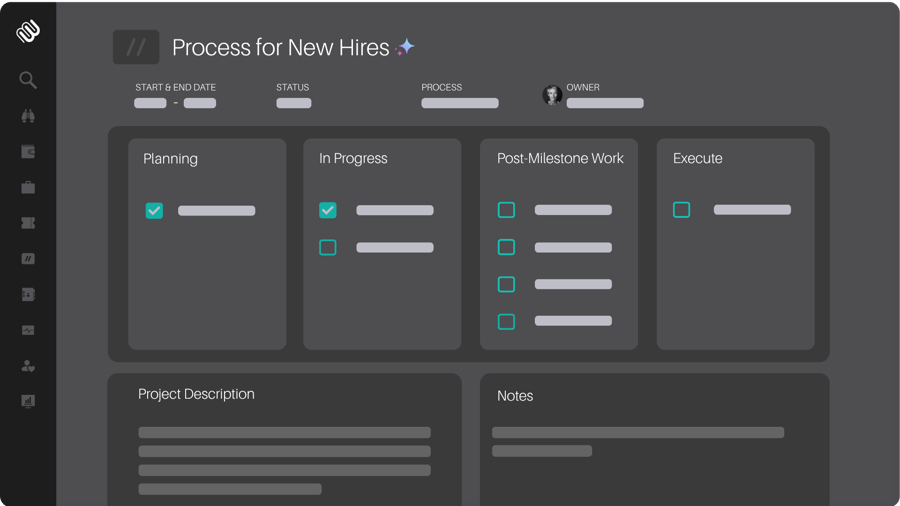The width and height of the screenshot is (900, 506).
Task: Open the people-heart icon in the sidebar
Action: [28, 366]
